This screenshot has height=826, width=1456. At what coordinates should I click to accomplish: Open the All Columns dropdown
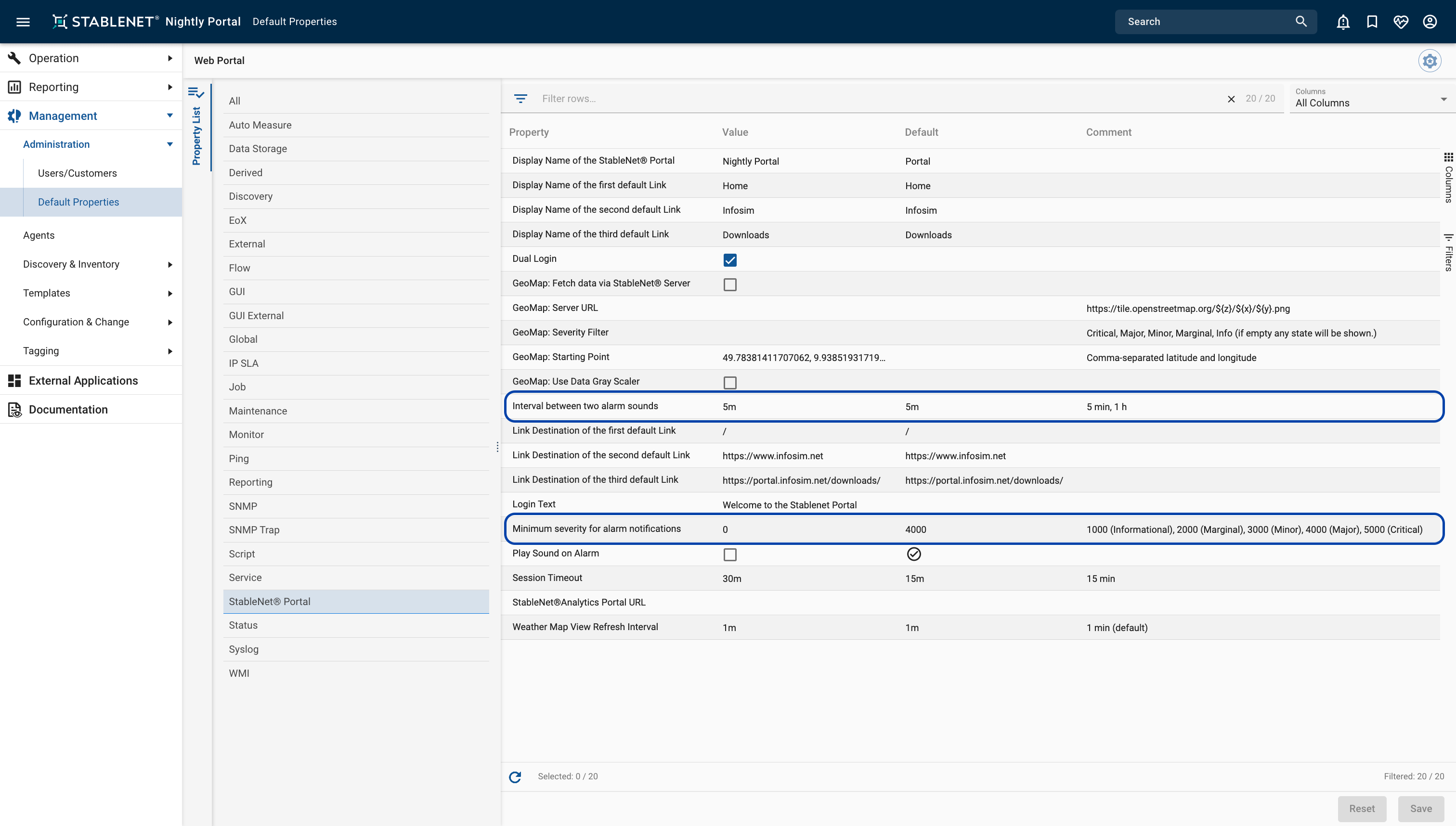(1372, 99)
